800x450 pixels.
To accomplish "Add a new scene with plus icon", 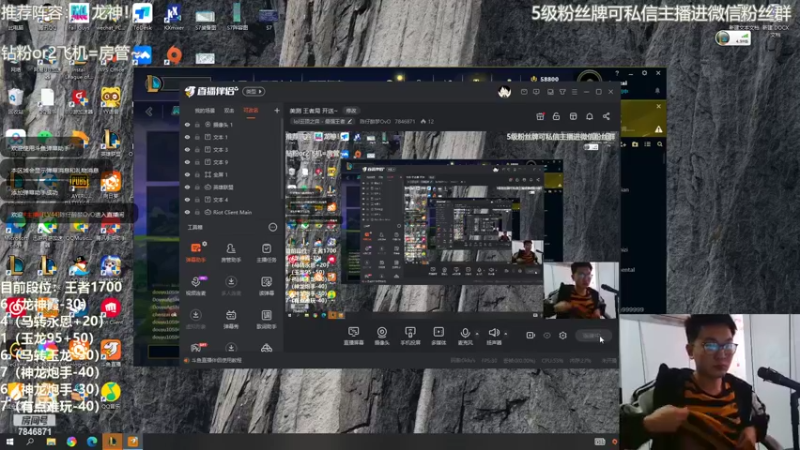I will (277, 110).
